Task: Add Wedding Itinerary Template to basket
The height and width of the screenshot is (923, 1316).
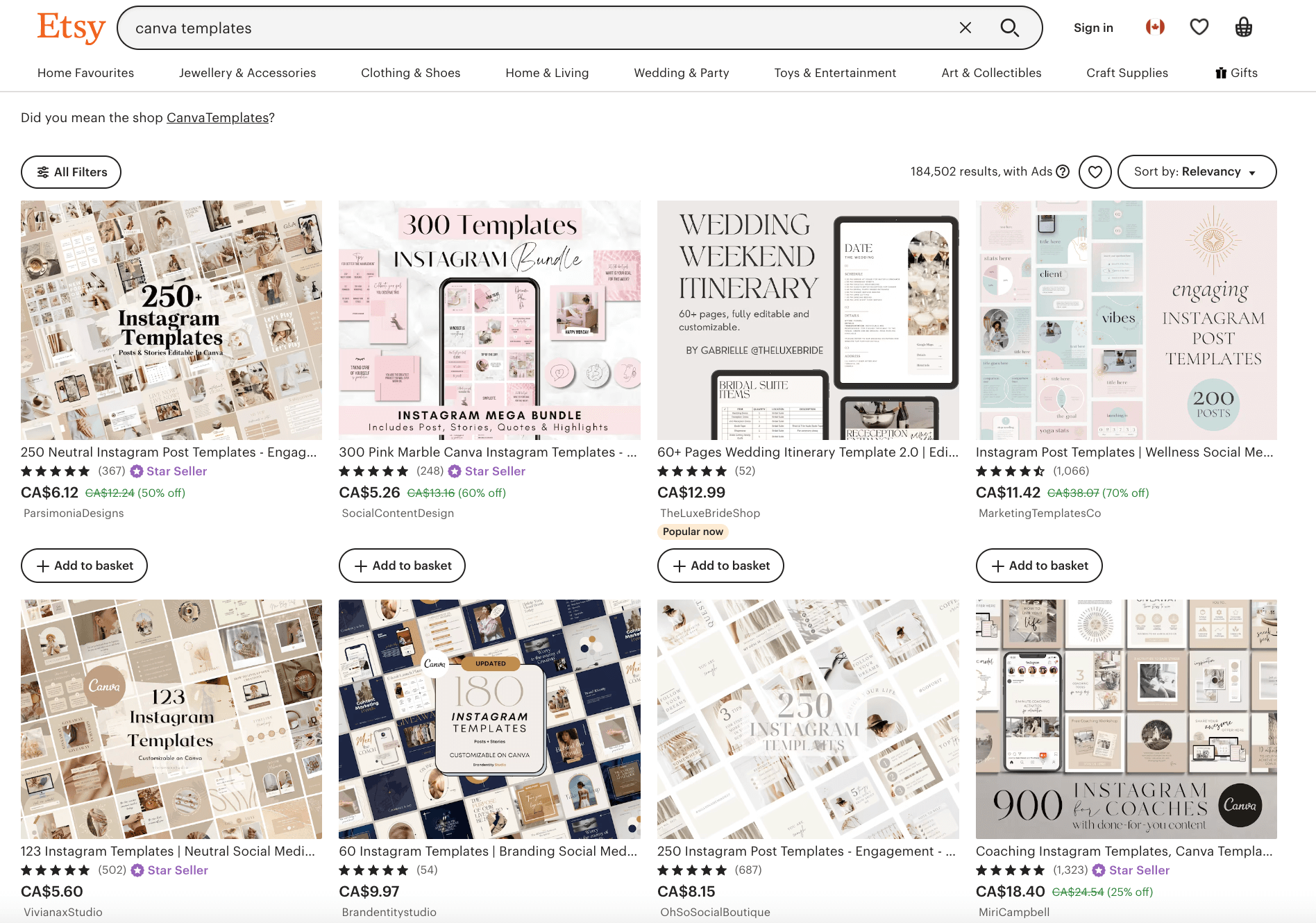Action: pyautogui.click(x=720, y=566)
